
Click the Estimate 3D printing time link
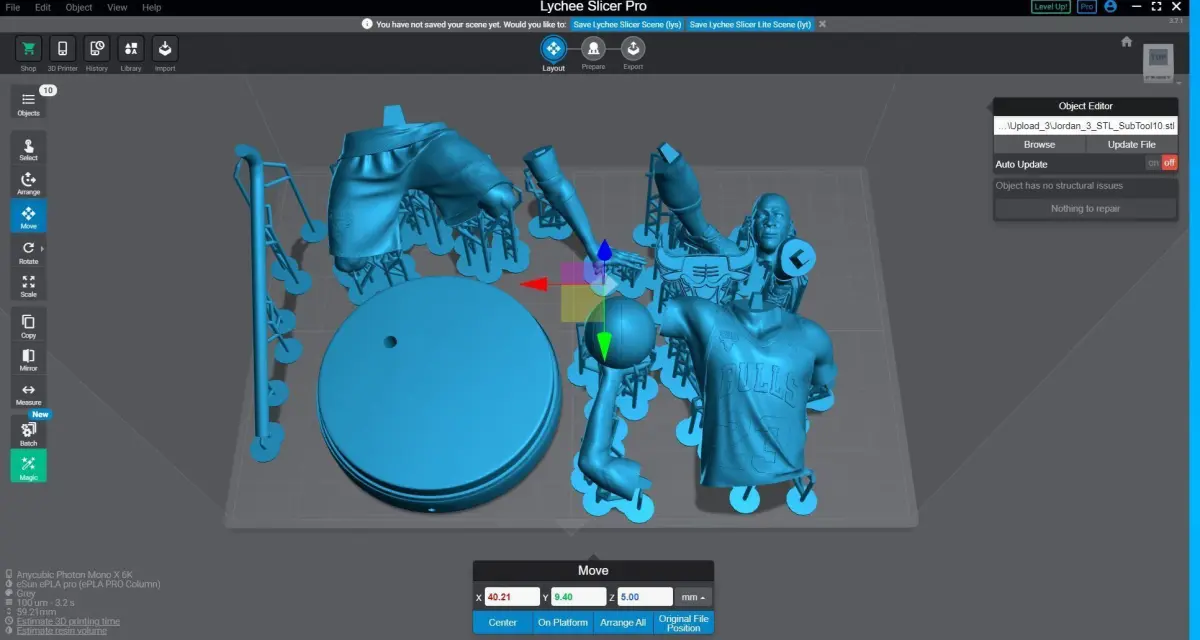pos(68,621)
